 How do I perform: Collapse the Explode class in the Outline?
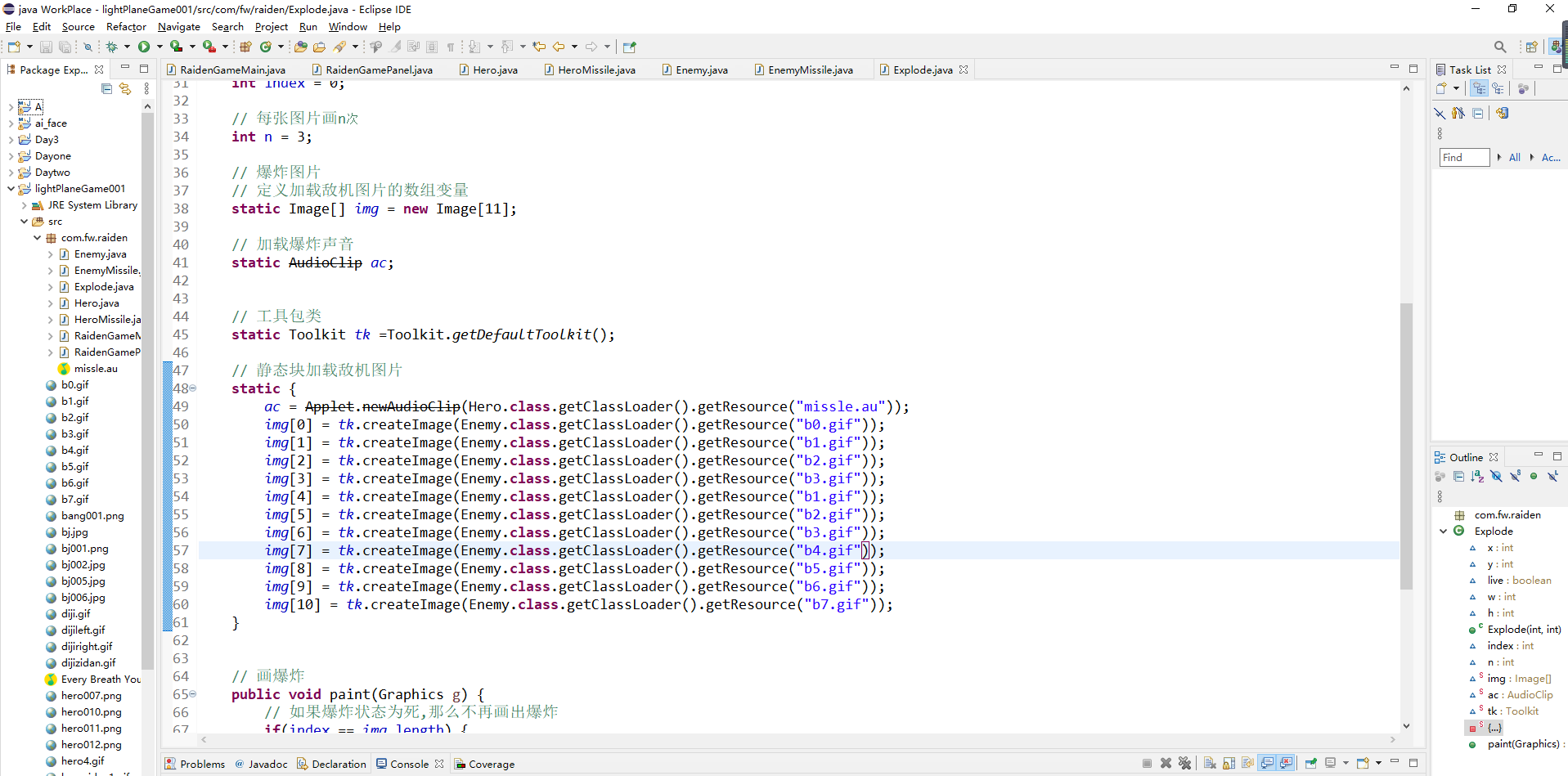tap(1444, 531)
